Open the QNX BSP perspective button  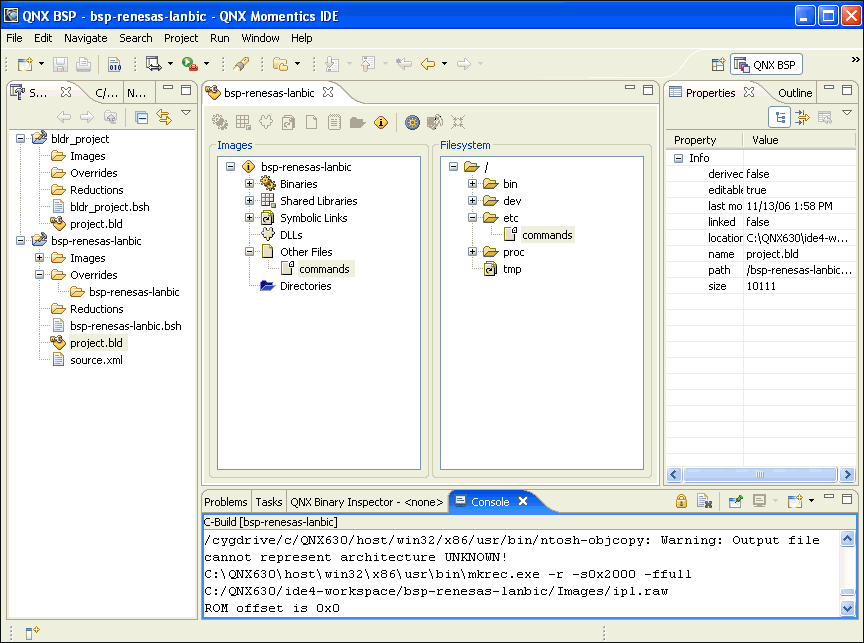pos(766,65)
